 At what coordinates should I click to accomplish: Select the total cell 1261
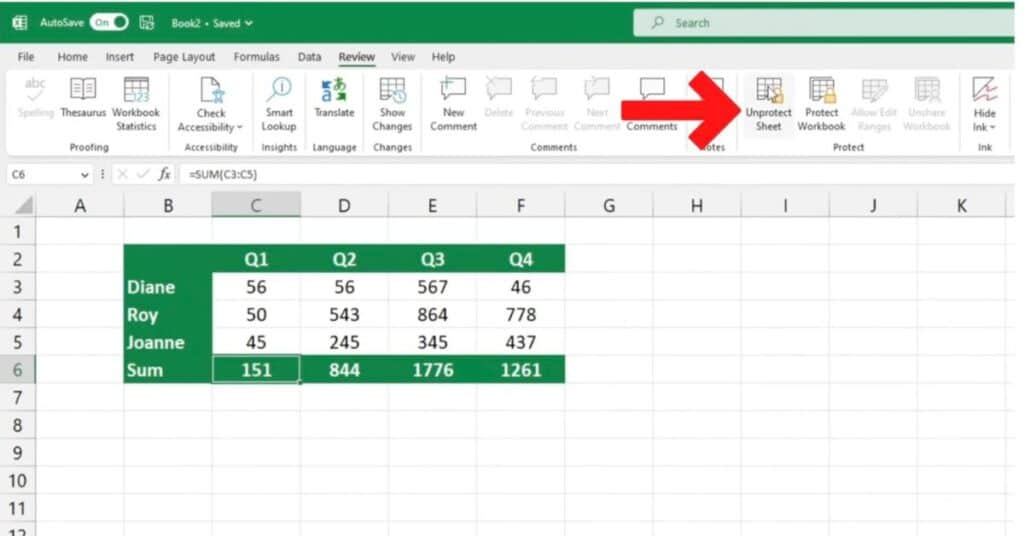(x=520, y=370)
